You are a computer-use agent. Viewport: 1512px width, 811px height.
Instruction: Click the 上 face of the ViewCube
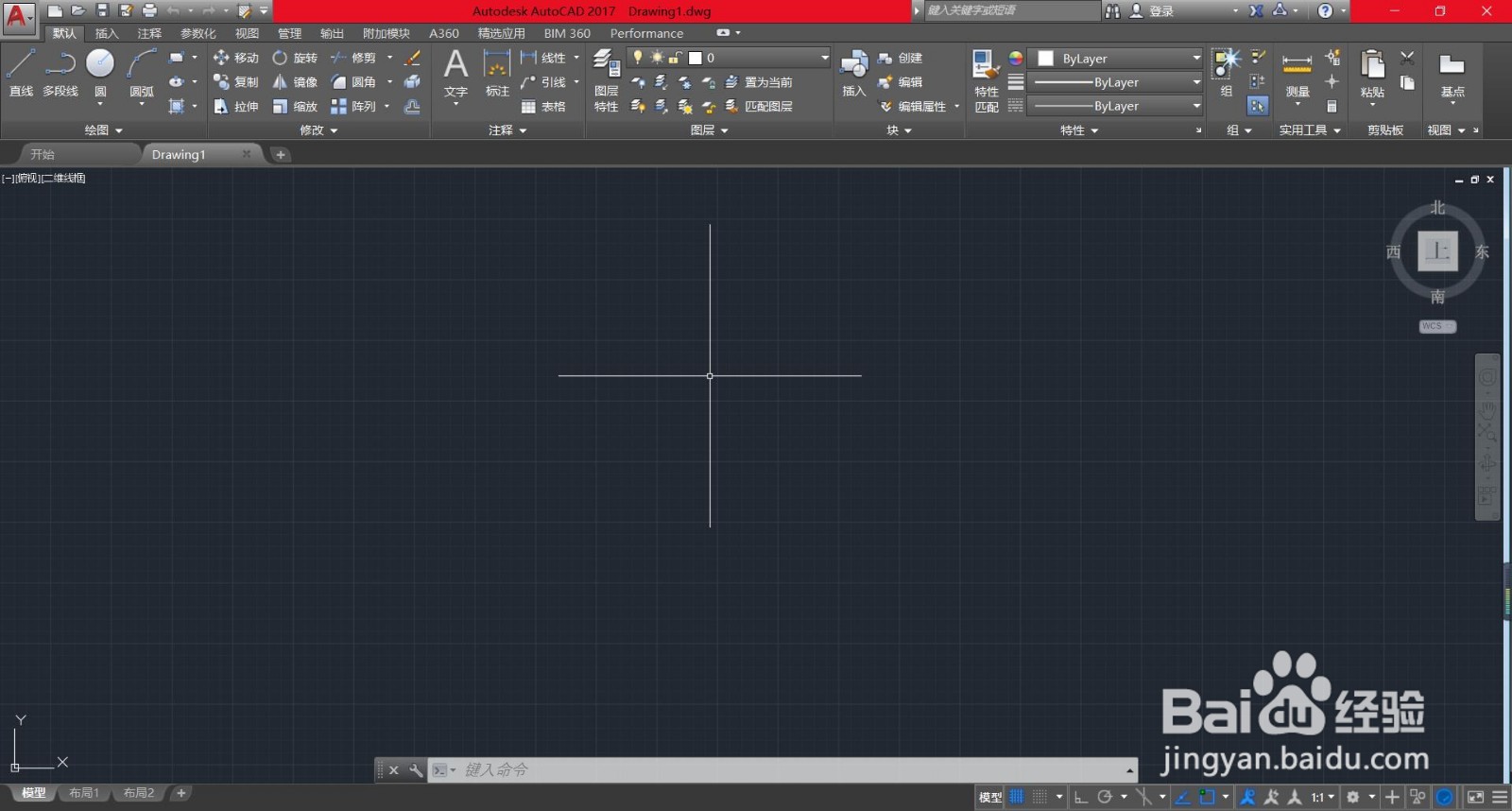coord(1437,251)
